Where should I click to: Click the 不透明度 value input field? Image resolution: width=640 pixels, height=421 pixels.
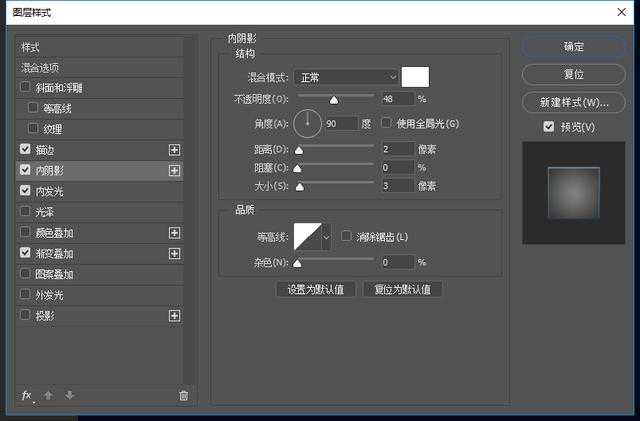coord(397,99)
